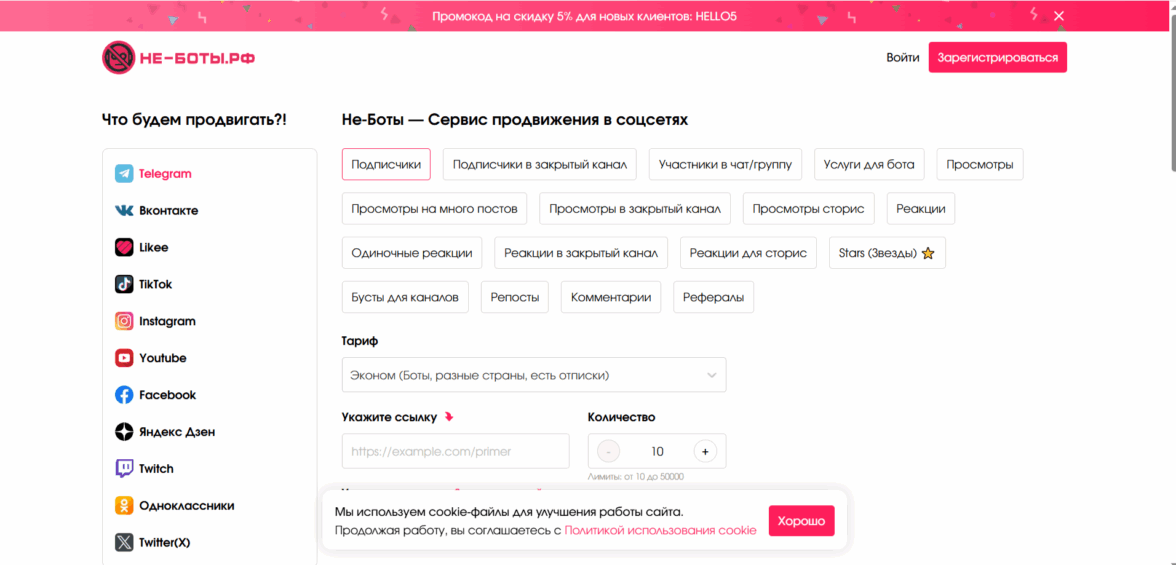
Task: Select Реакции в закрытый канал
Action: coord(581,253)
